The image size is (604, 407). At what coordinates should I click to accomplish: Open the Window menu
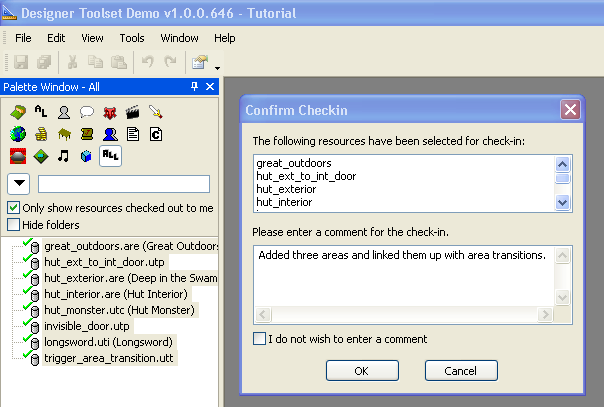(179, 38)
